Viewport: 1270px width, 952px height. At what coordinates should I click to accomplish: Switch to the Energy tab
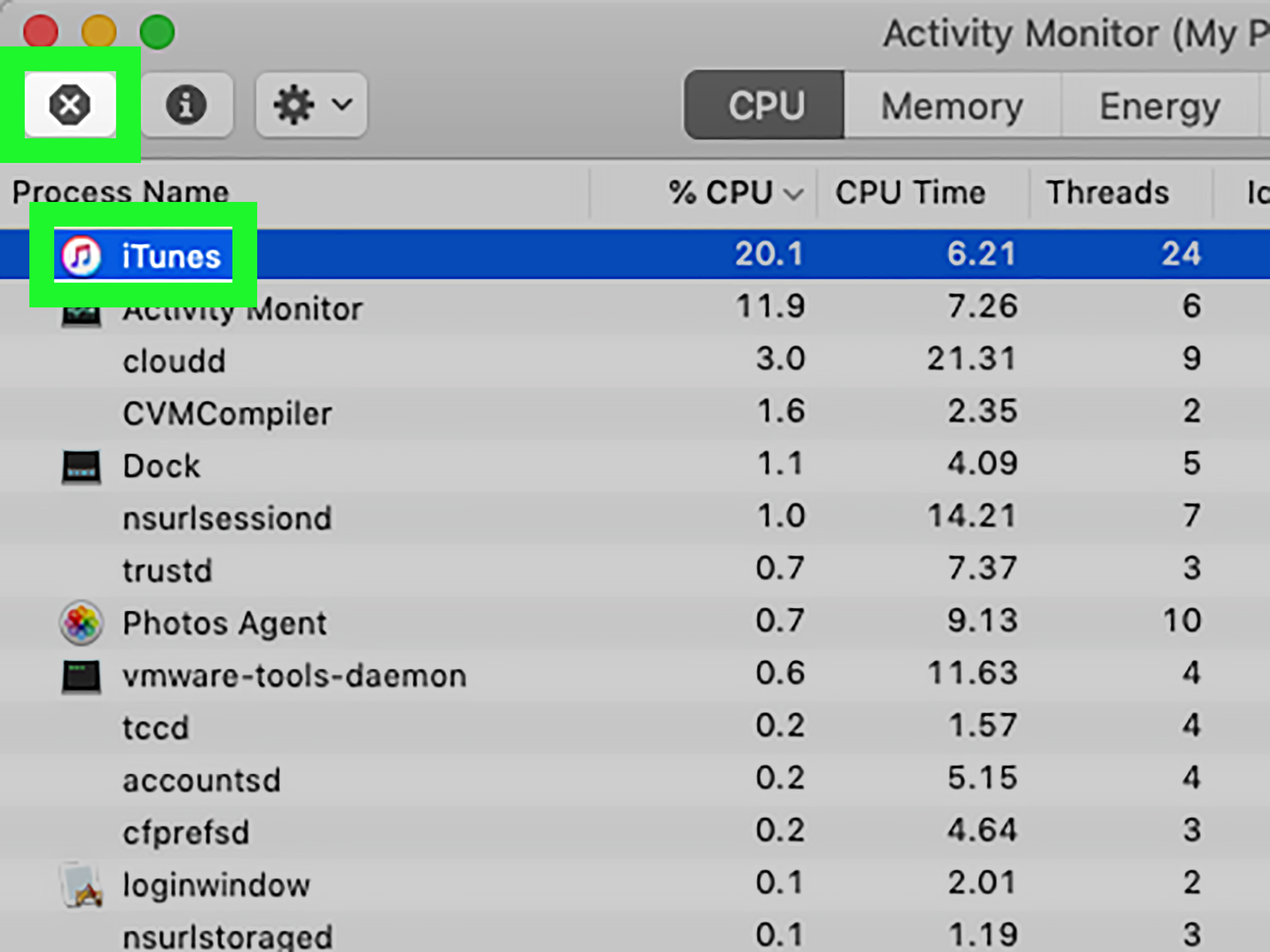1160,106
